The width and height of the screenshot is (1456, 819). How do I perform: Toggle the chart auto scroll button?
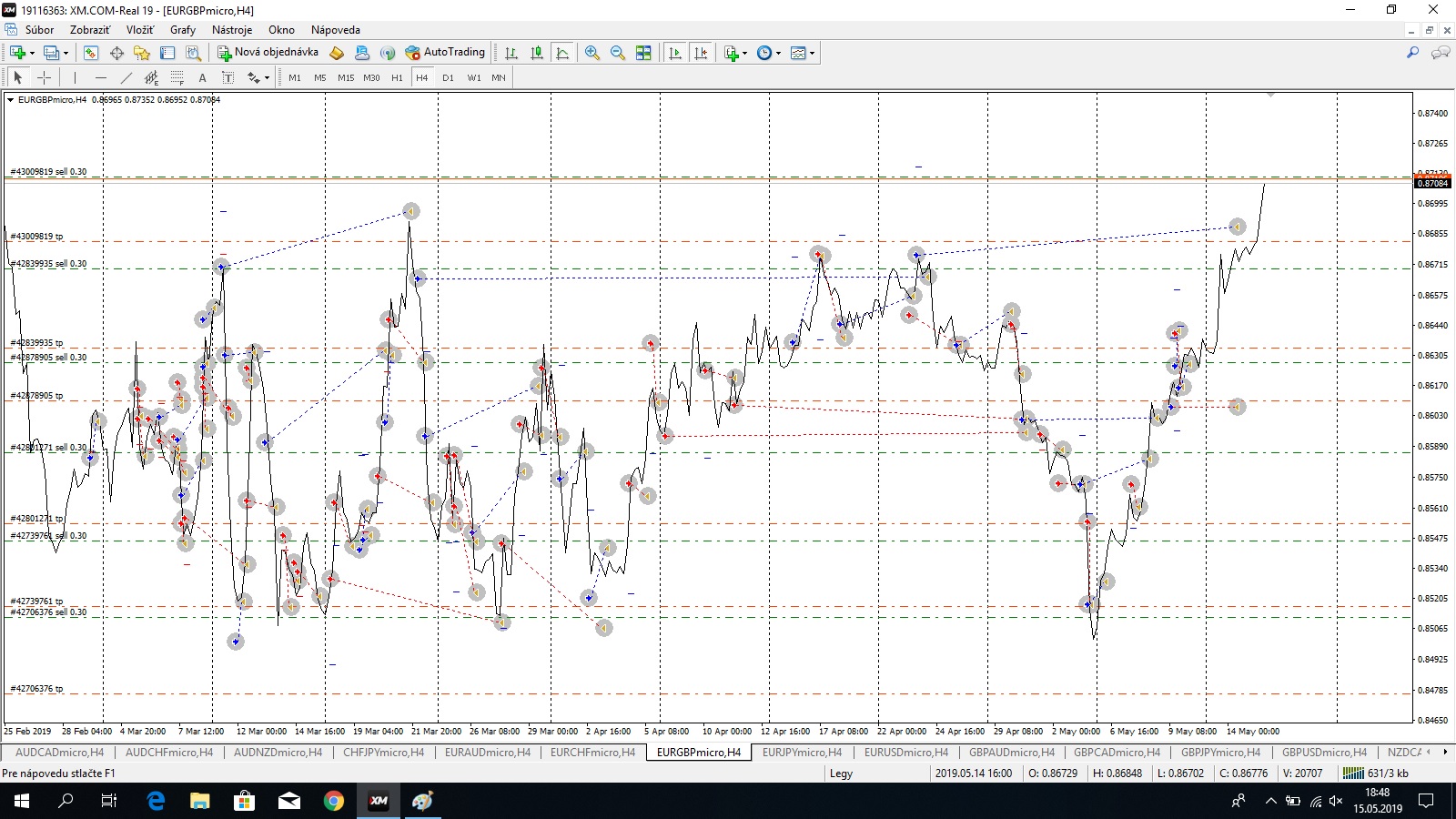tap(675, 53)
